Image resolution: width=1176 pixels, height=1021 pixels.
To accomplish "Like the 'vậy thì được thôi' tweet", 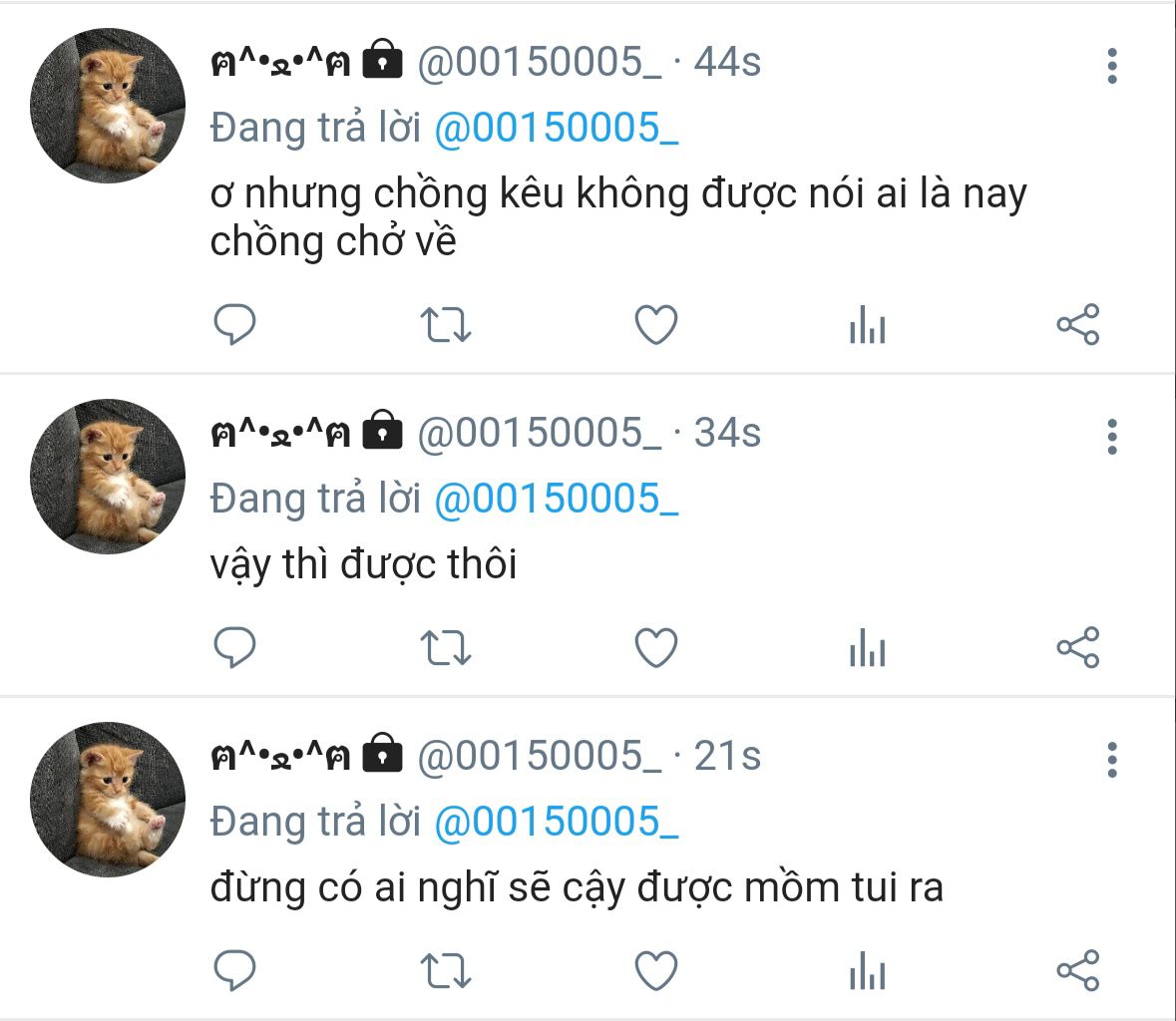I will [656, 648].
